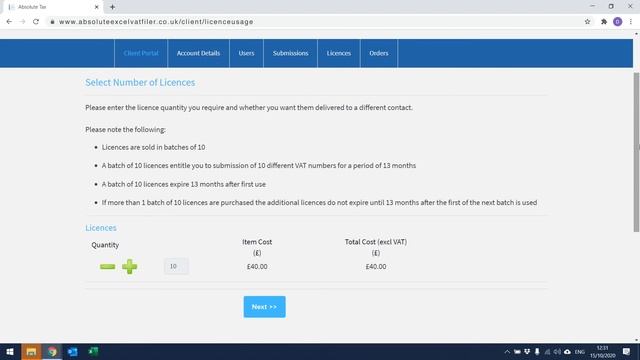This screenshot has width=640, height=360.
Task: Bookmark this page with the star icon
Action: [x=587, y=22]
